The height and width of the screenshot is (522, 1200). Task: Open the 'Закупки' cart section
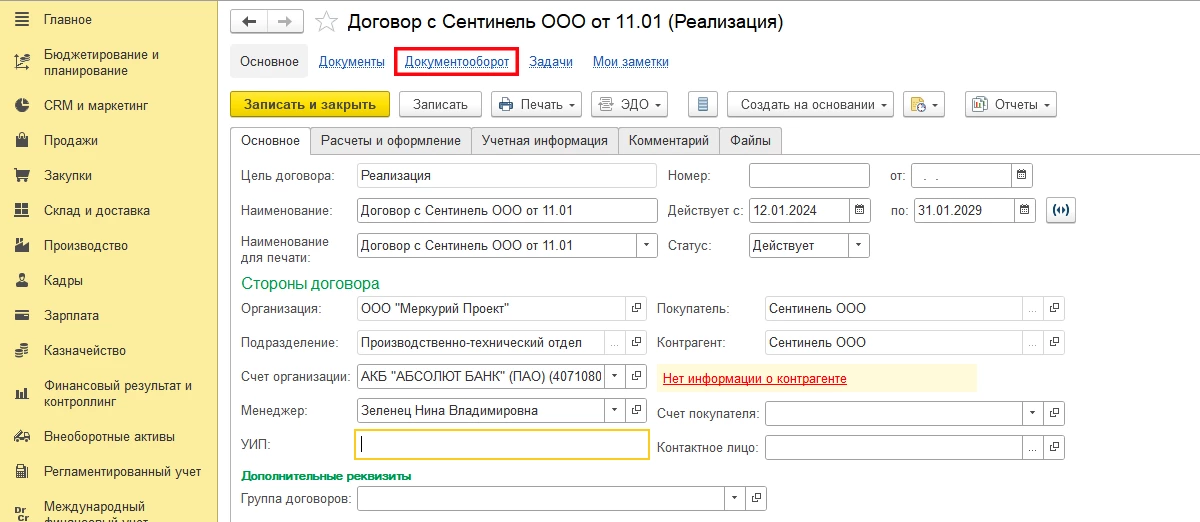tap(67, 175)
